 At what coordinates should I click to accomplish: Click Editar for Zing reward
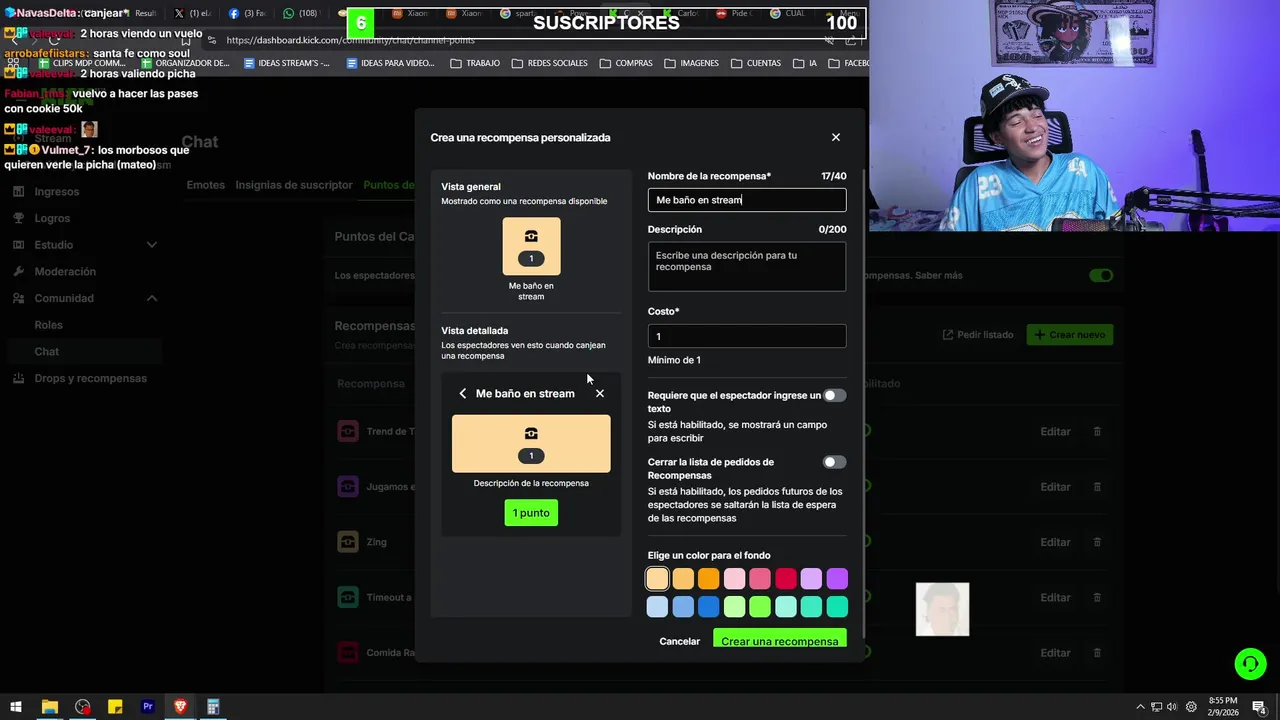pyautogui.click(x=1055, y=542)
